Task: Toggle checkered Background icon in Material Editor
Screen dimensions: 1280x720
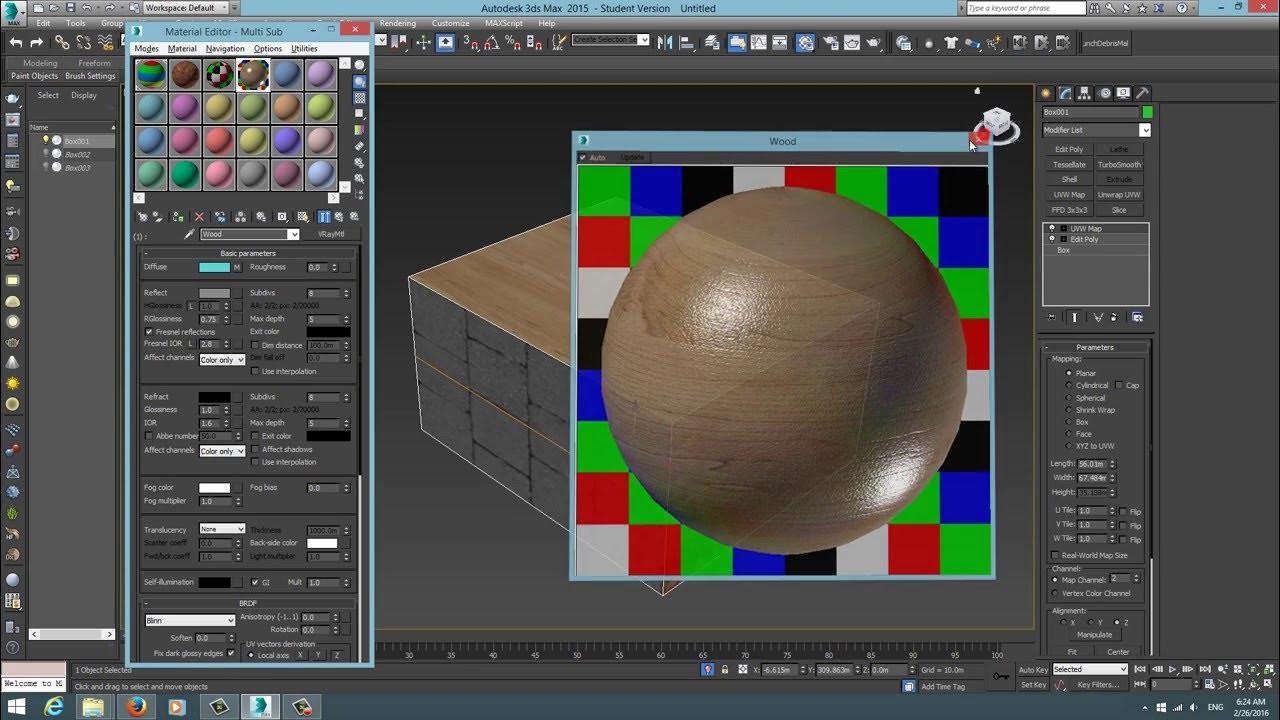Action: tap(360, 98)
